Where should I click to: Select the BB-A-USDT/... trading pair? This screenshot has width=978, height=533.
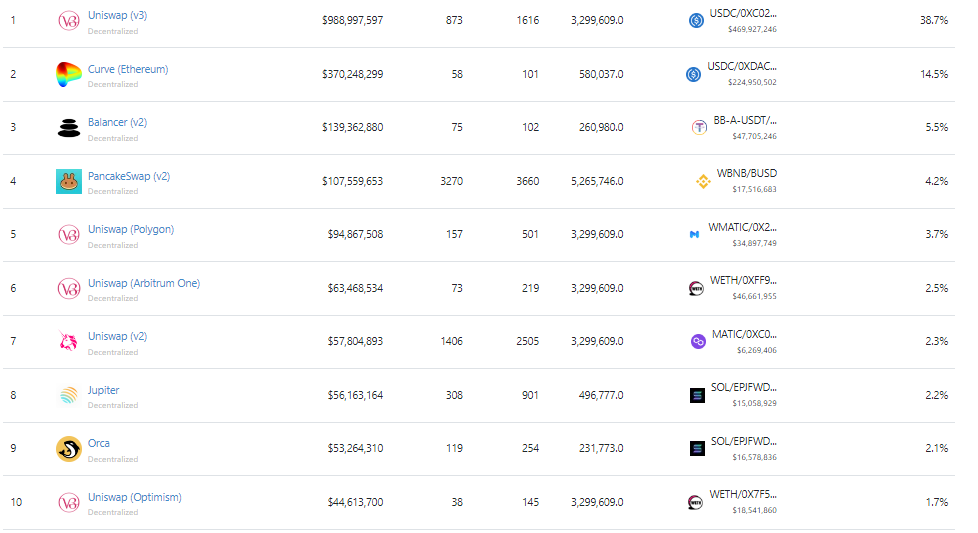pyautogui.click(x=745, y=120)
